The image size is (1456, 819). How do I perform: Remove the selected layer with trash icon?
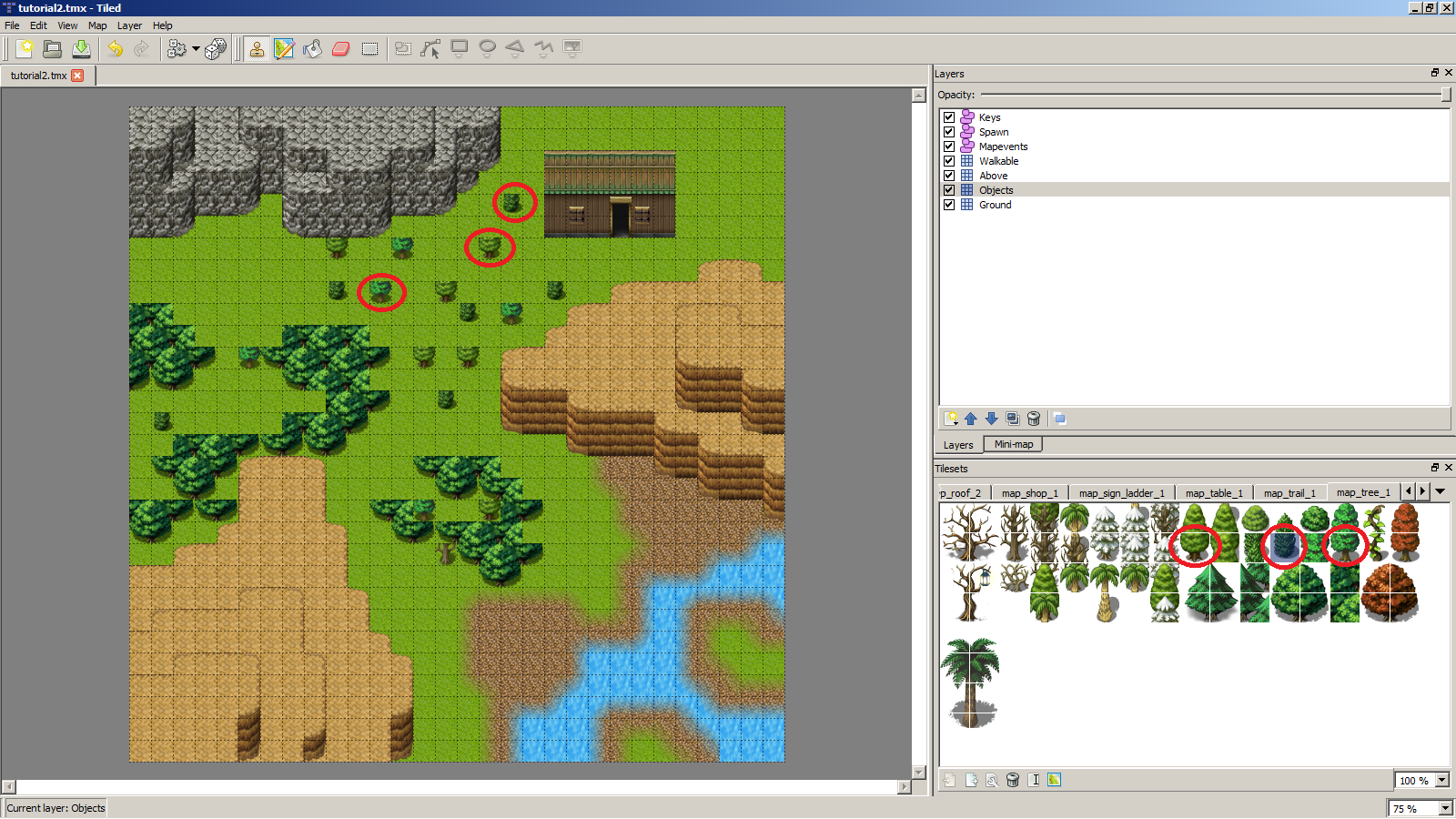[1034, 419]
